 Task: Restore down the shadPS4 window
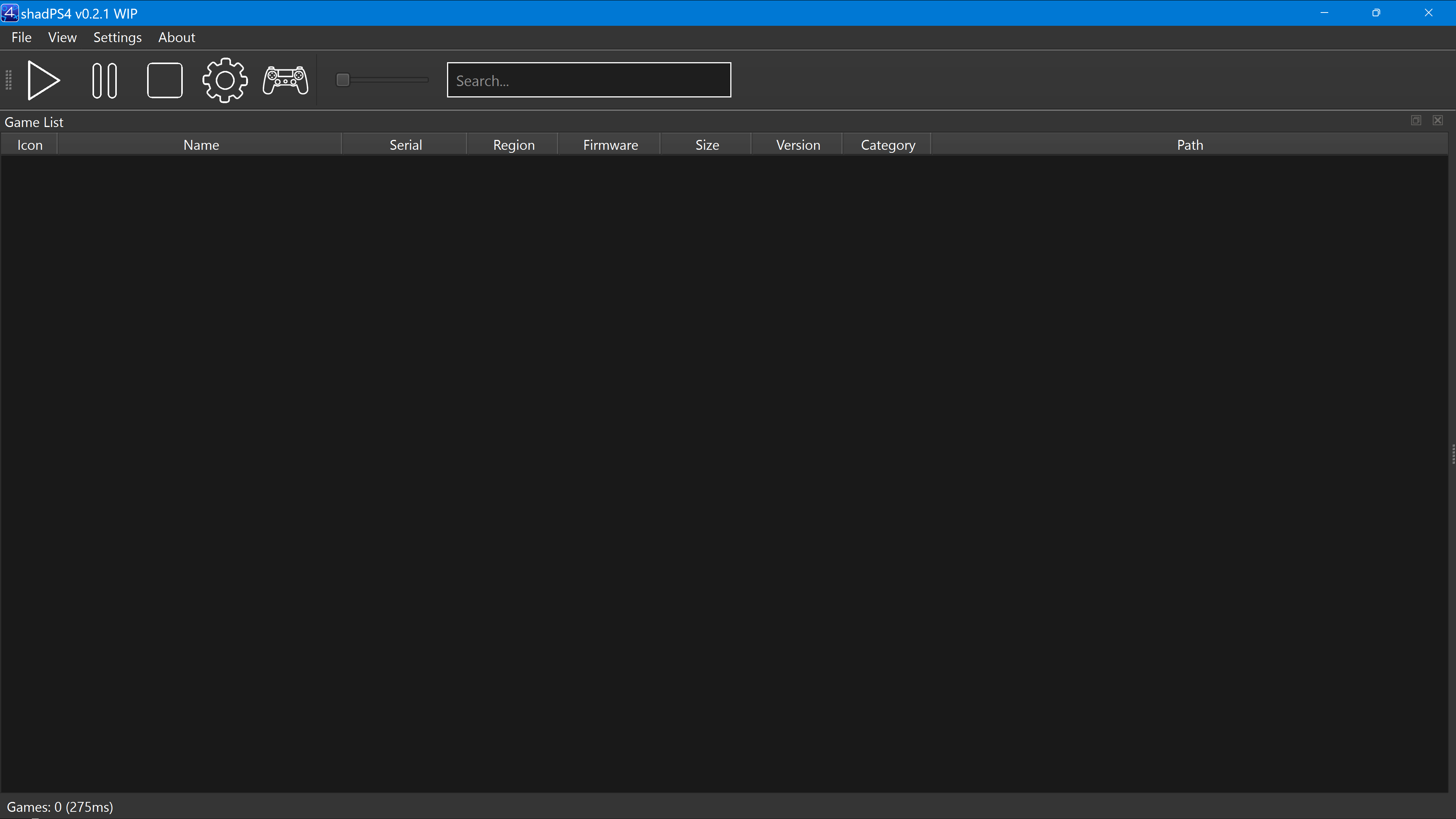1376,13
